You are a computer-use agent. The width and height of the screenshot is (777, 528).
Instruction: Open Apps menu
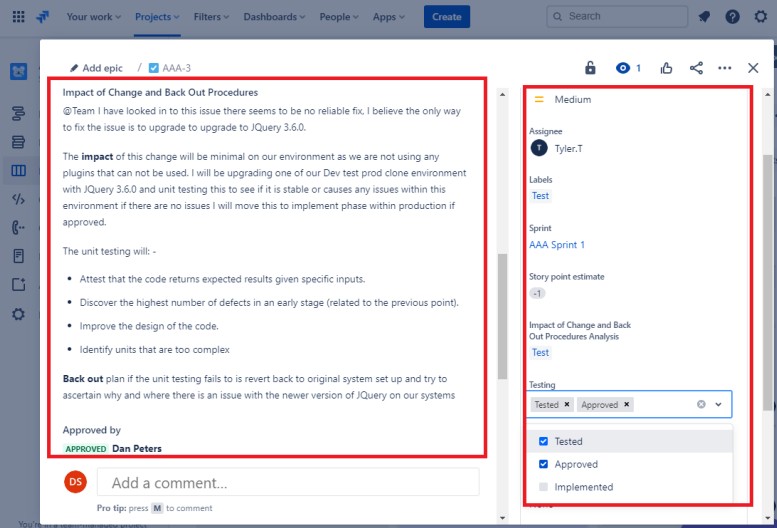(388, 16)
